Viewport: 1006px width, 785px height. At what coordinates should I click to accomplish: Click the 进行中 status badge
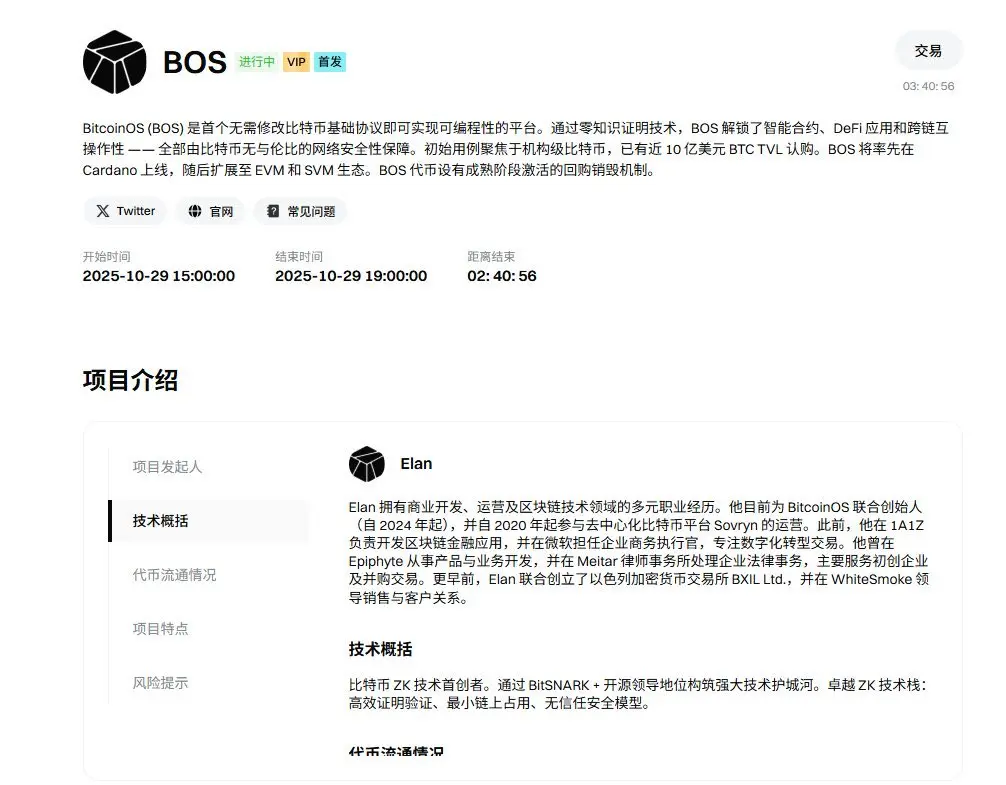pyautogui.click(x=257, y=62)
